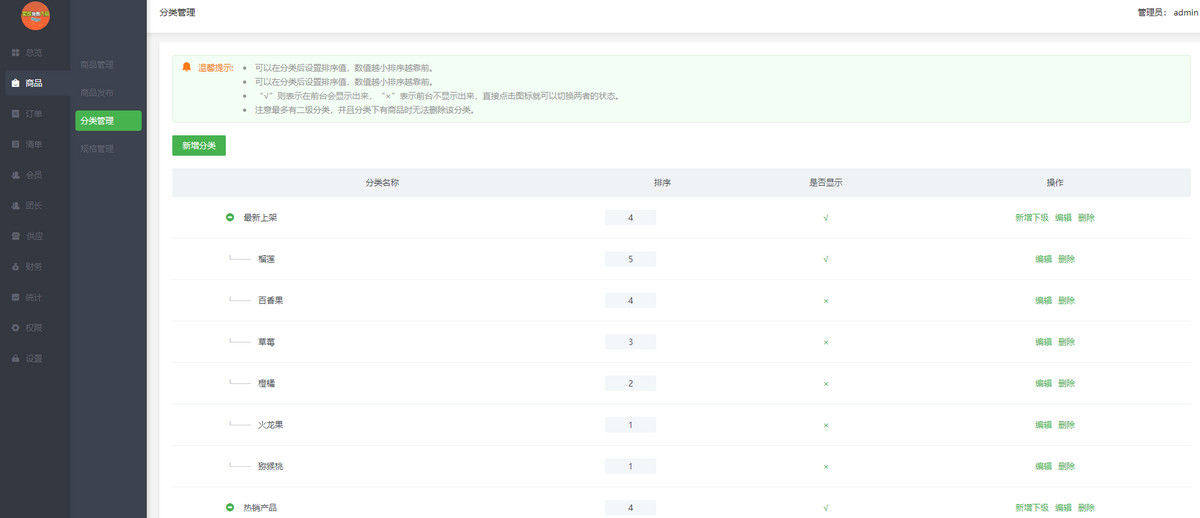Open the 总览 overview sidebar icon

tap(15, 52)
